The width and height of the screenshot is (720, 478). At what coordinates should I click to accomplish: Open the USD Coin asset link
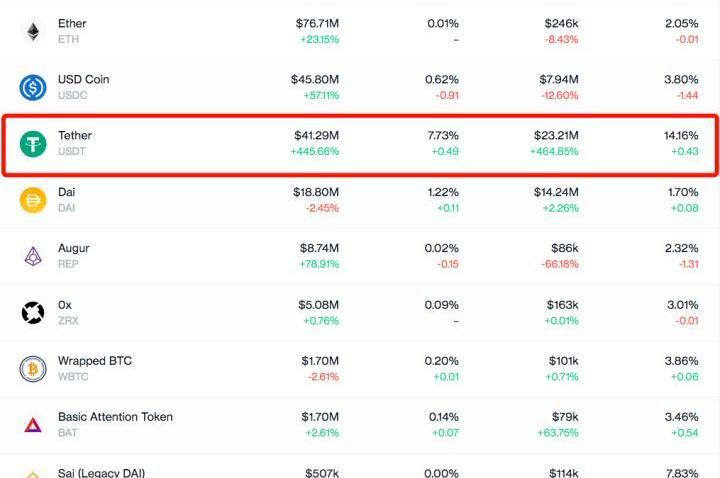[x=84, y=79]
